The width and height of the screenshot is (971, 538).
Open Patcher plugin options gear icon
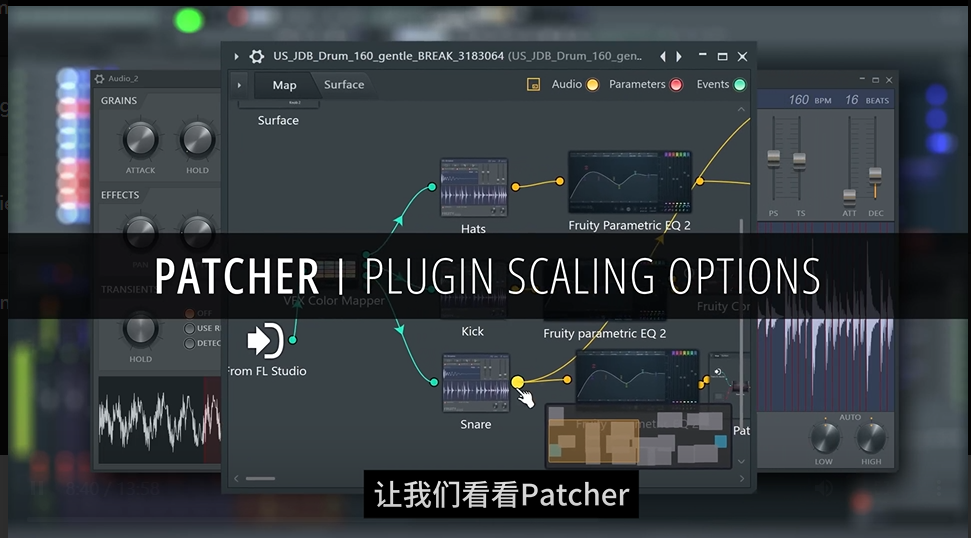click(x=256, y=56)
